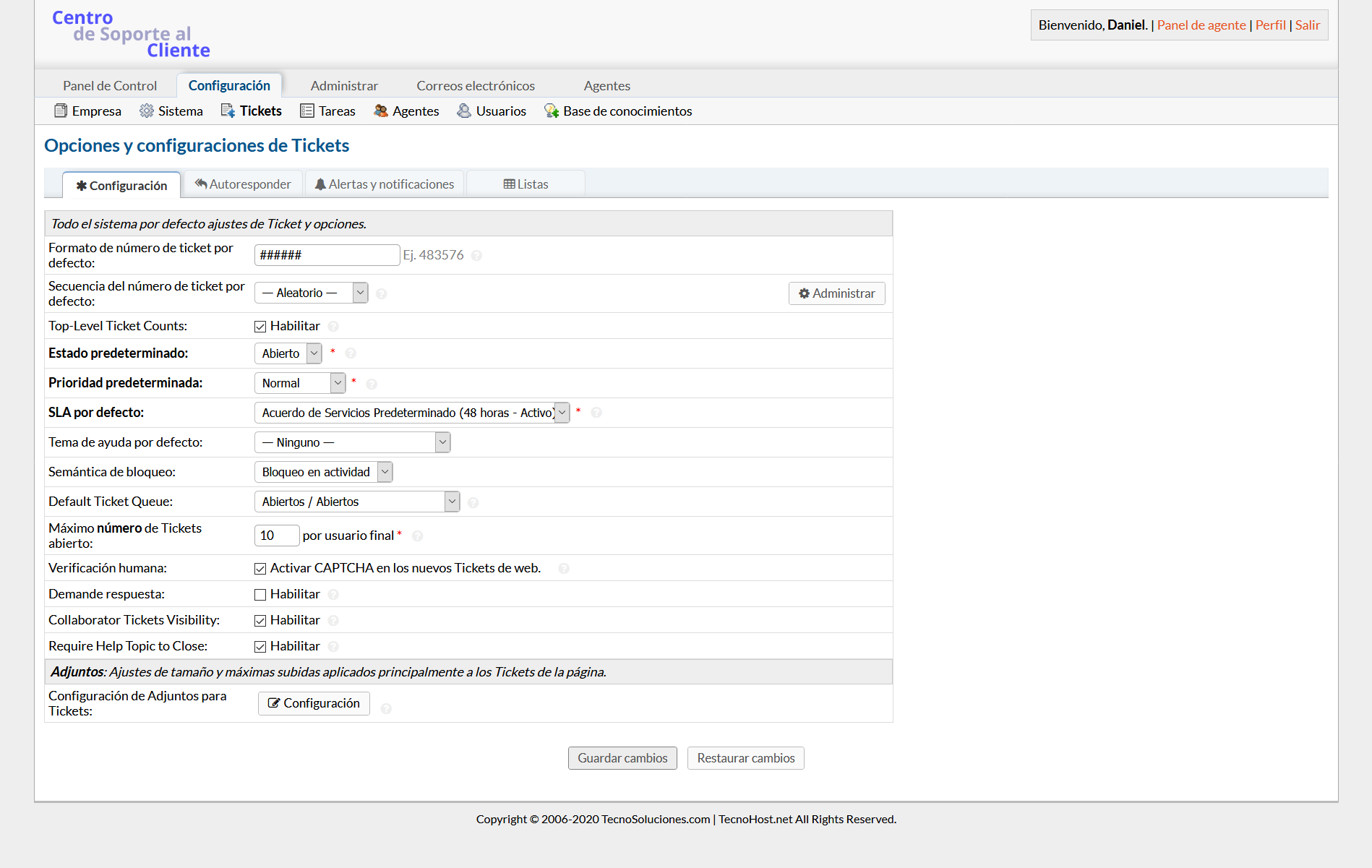Switch to the Autoresponder tab
The height and width of the screenshot is (868, 1372).
pyautogui.click(x=243, y=184)
